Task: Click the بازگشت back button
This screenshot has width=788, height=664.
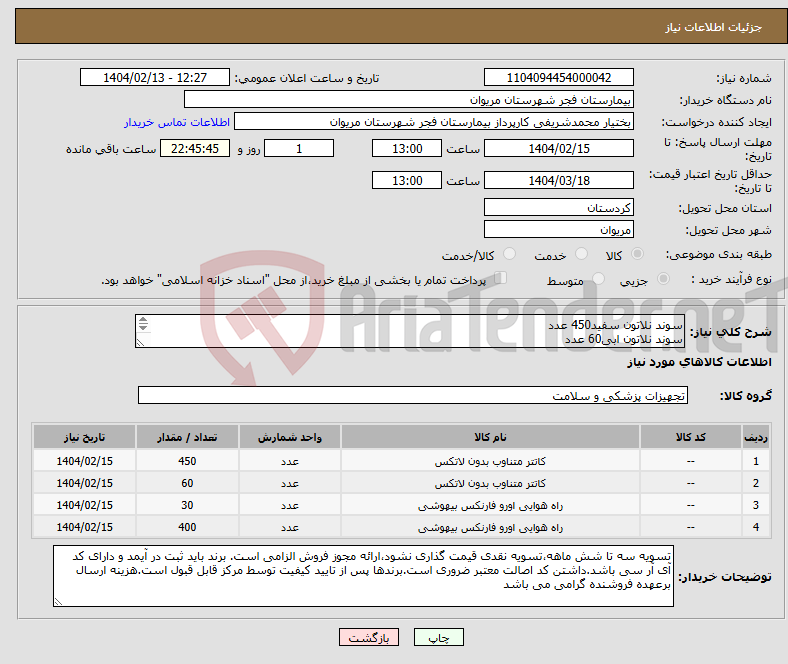Action: 369,637
